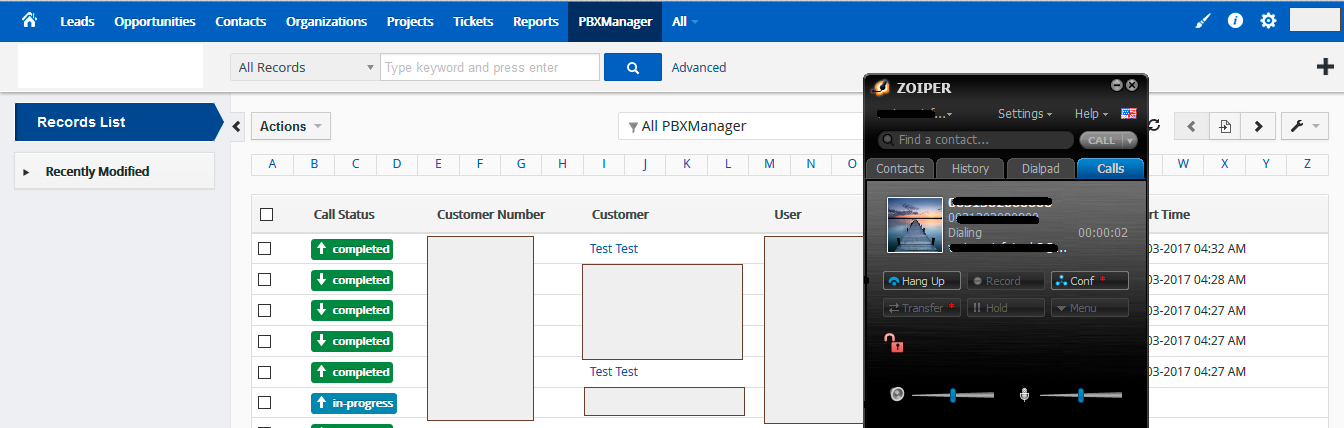The image size is (1344, 428).
Task: Open Zoiper account dropdown
Action: pos(914,114)
